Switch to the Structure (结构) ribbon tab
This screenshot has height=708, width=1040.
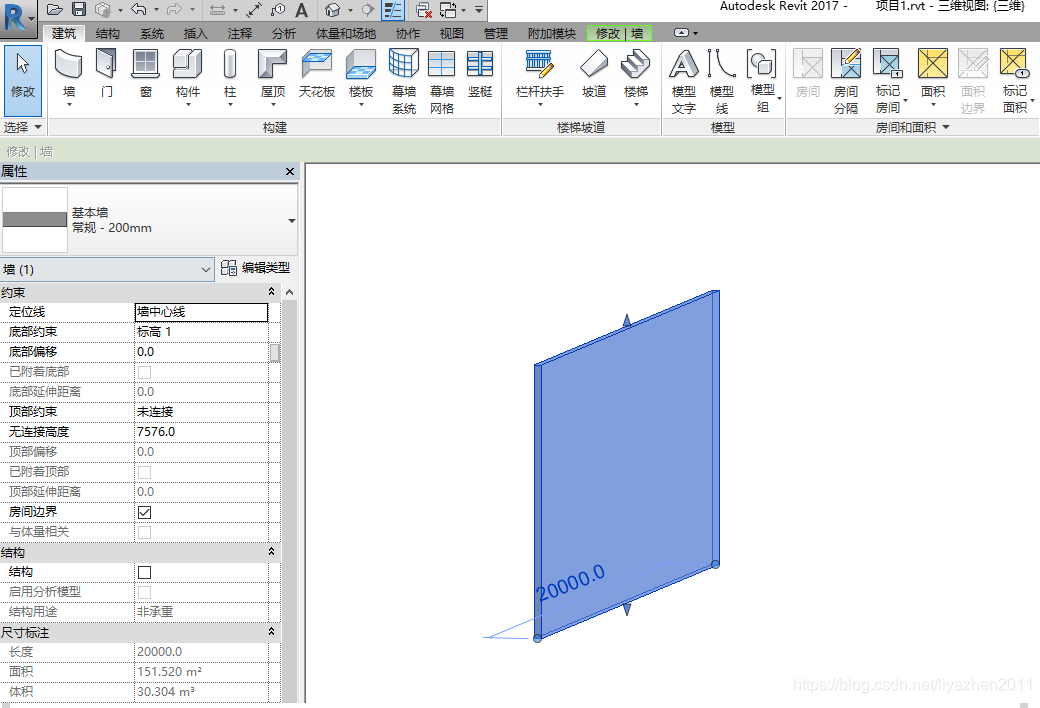109,33
